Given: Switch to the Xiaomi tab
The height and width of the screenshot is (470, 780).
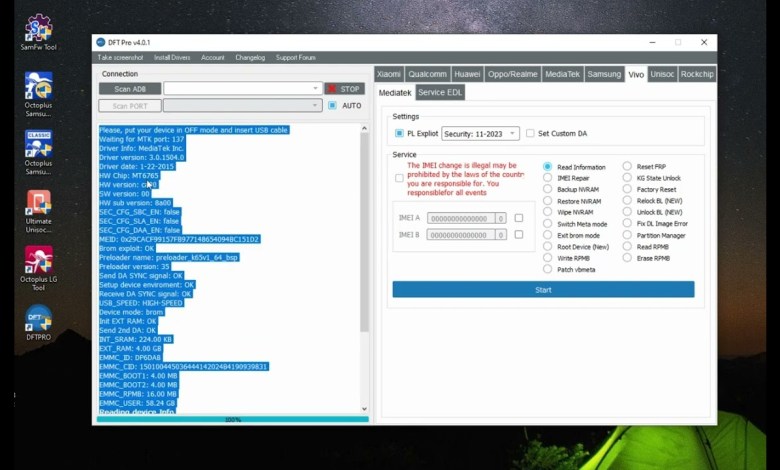Looking at the screenshot, I should coord(389,74).
